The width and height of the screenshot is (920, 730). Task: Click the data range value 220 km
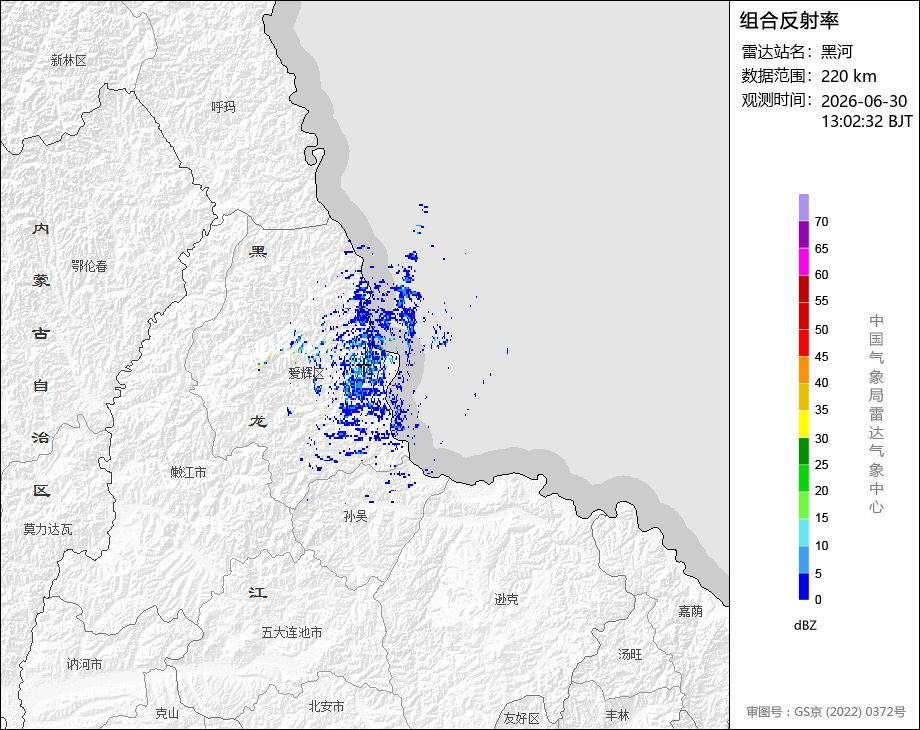(848, 76)
